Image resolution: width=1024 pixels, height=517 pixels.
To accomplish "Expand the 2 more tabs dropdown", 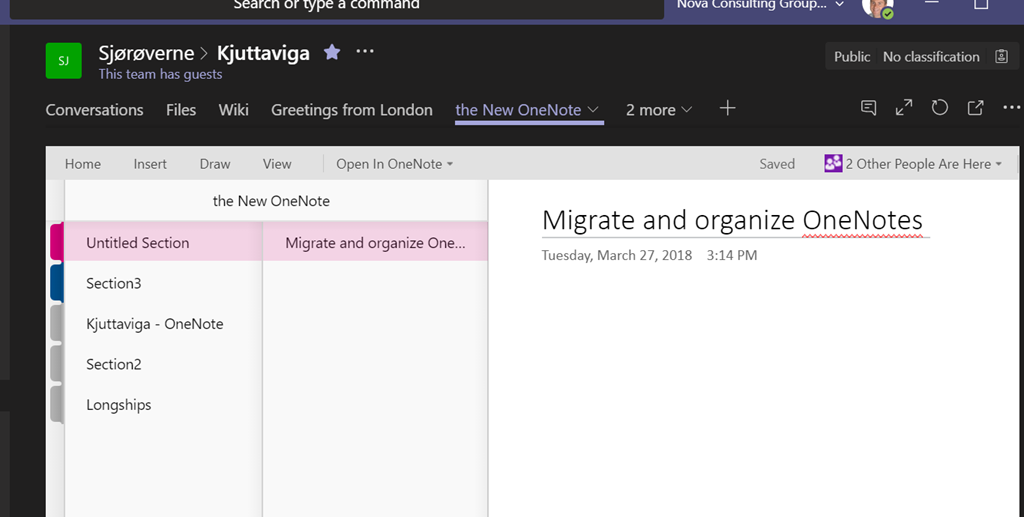I will click(659, 110).
